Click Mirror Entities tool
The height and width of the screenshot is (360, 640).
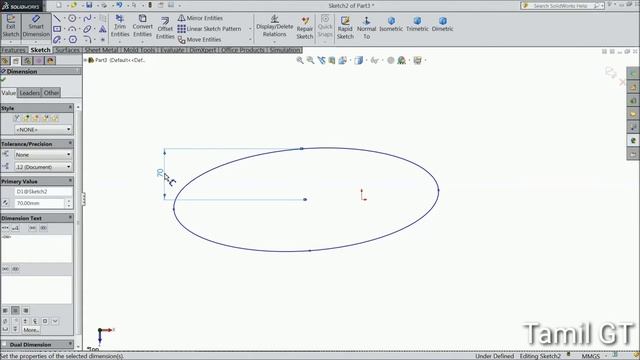tap(200, 18)
